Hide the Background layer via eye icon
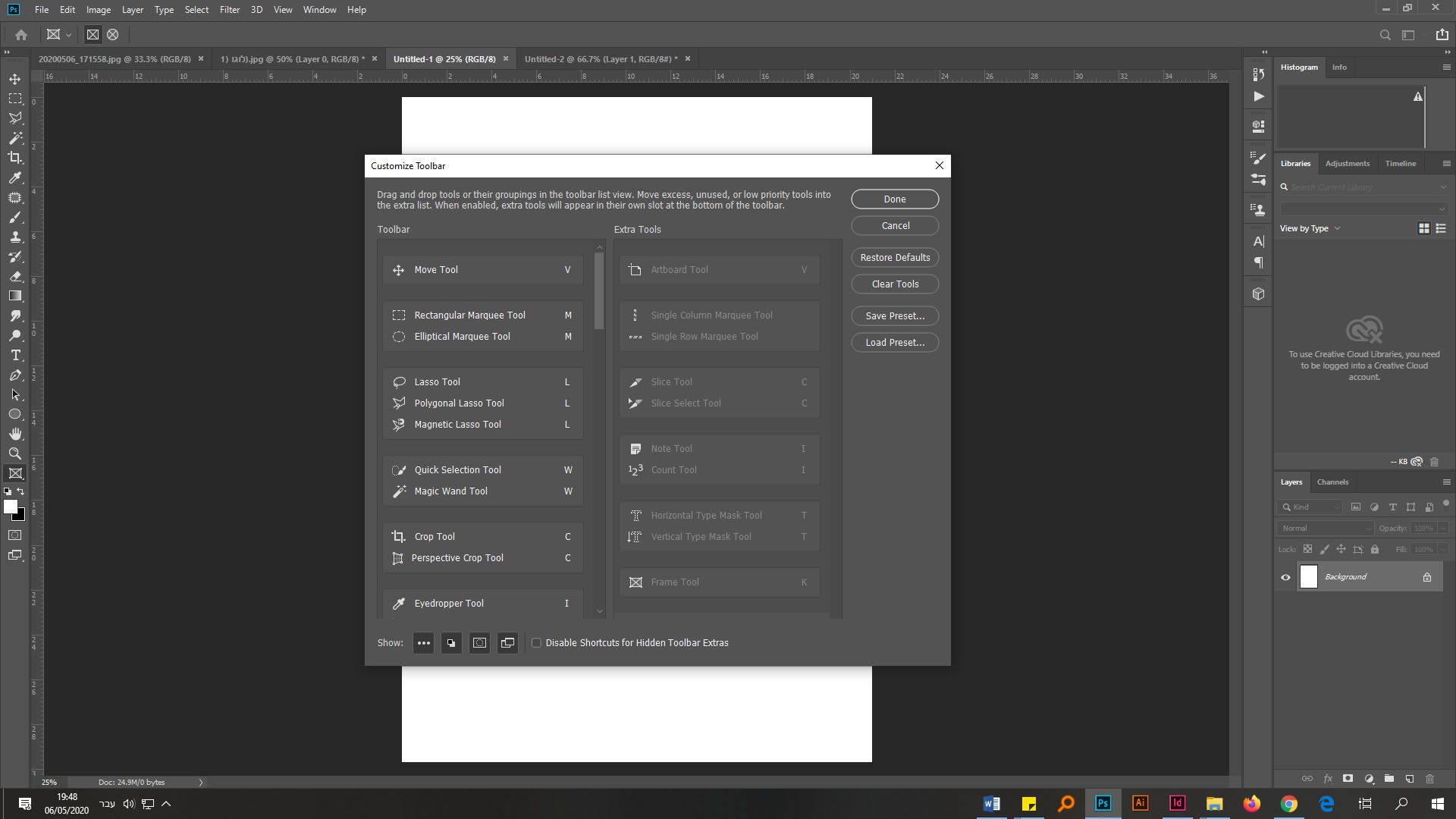Screen dimensions: 1456x819 coord(1285,577)
